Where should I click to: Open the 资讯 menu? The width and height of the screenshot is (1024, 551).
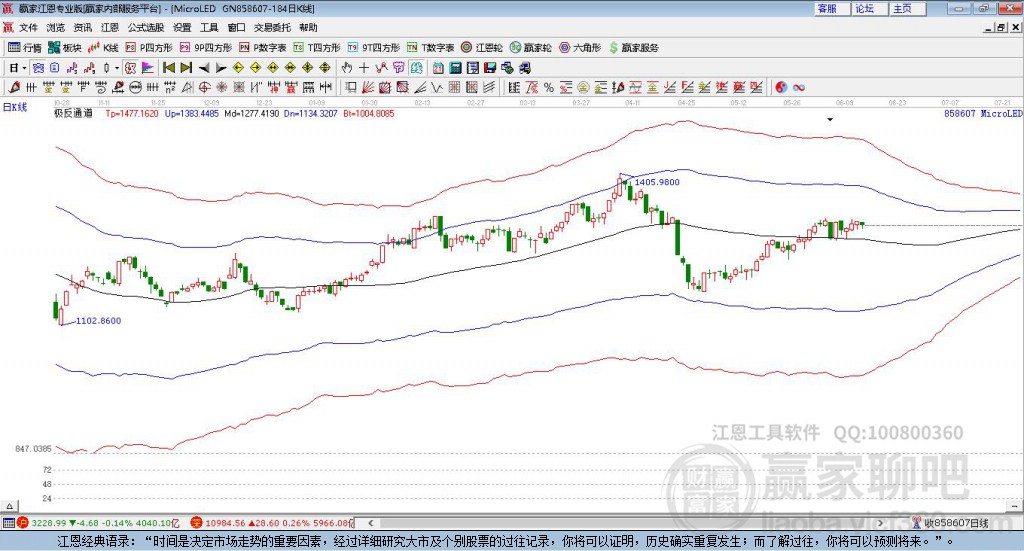(82, 27)
